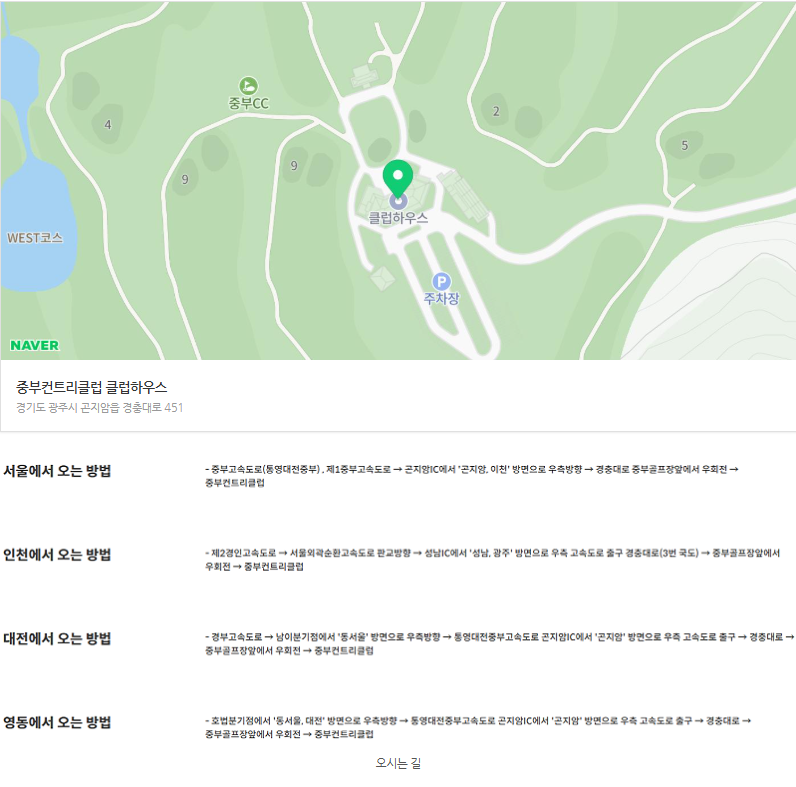
Task: Click the 중부CC golf flag icon
Action: 248,86
